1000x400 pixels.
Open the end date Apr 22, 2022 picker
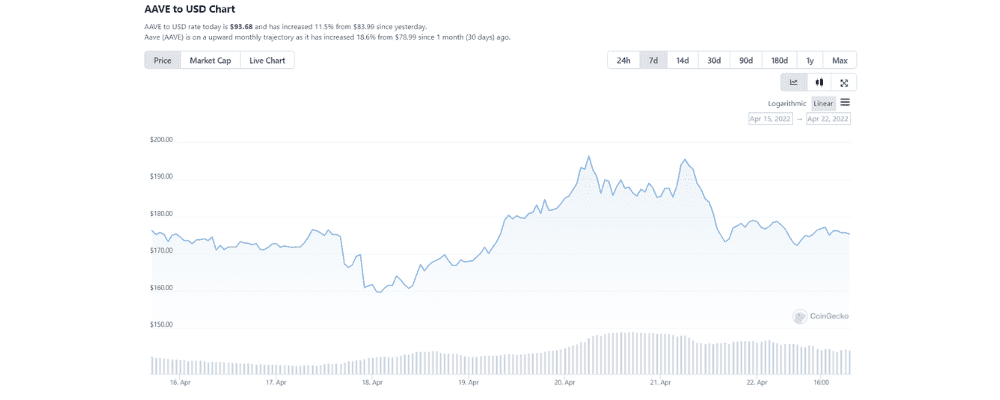[828, 118]
